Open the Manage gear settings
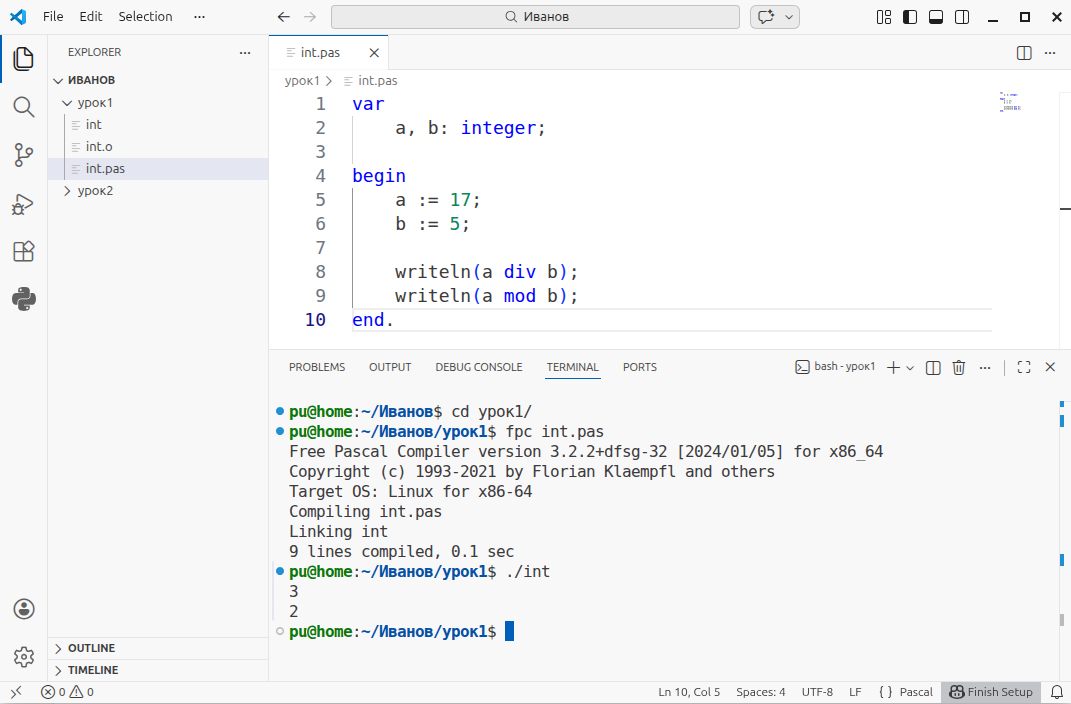1071x704 pixels. [x=24, y=657]
